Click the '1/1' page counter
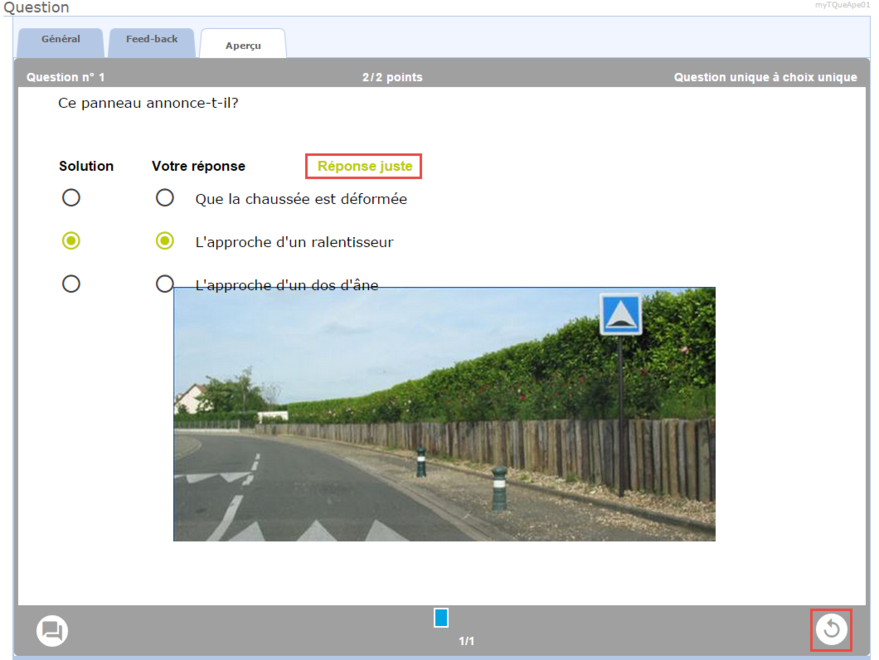Screen dimensions: 879x660 [466, 641]
